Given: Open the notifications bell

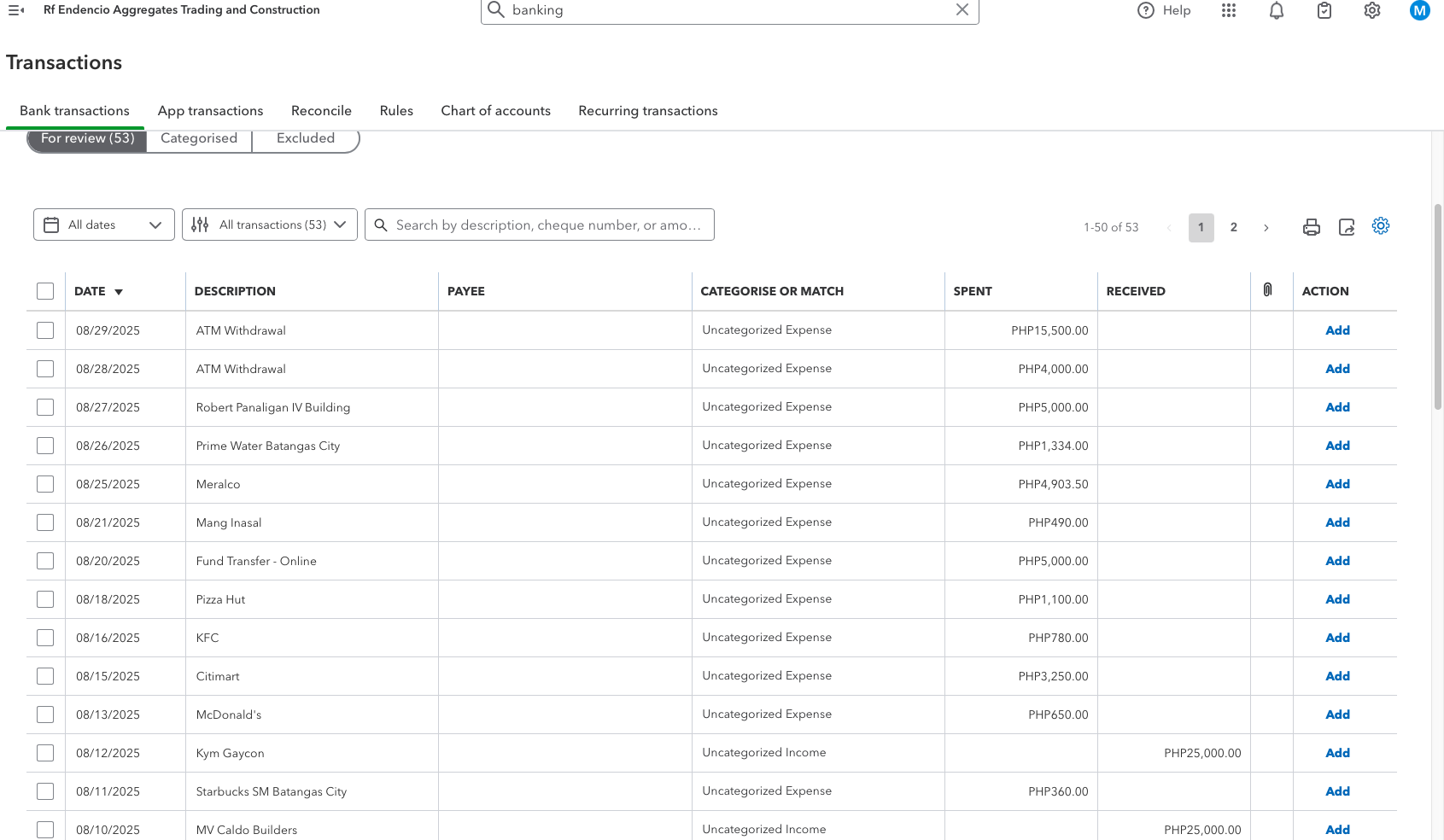Looking at the screenshot, I should (1277, 10).
